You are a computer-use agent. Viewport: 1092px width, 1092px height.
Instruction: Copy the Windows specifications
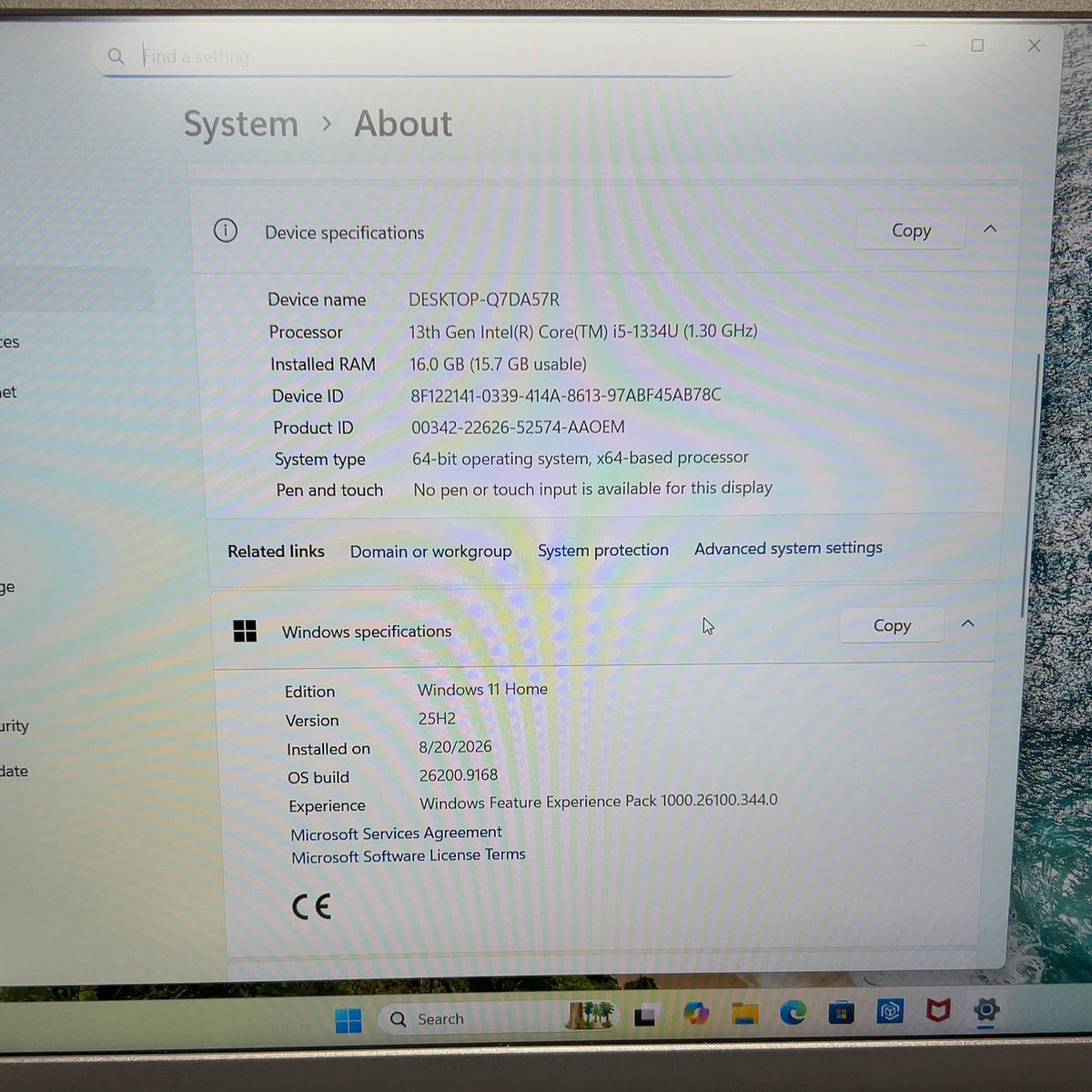892,626
